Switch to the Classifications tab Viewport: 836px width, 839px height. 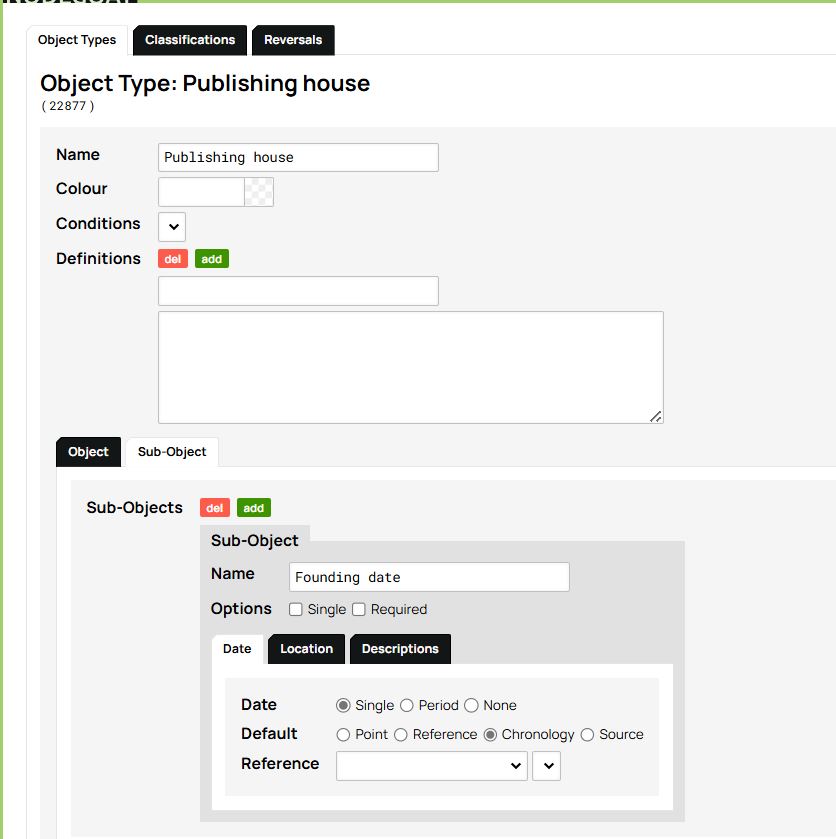(189, 40)
